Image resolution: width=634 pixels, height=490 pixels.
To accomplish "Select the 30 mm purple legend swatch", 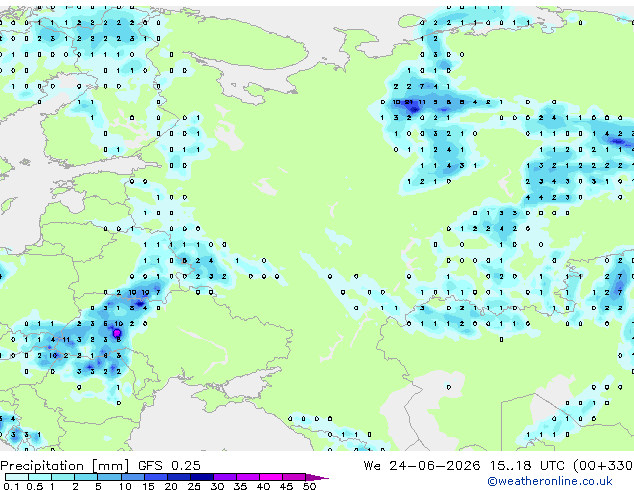I will [x=225, y=477].
